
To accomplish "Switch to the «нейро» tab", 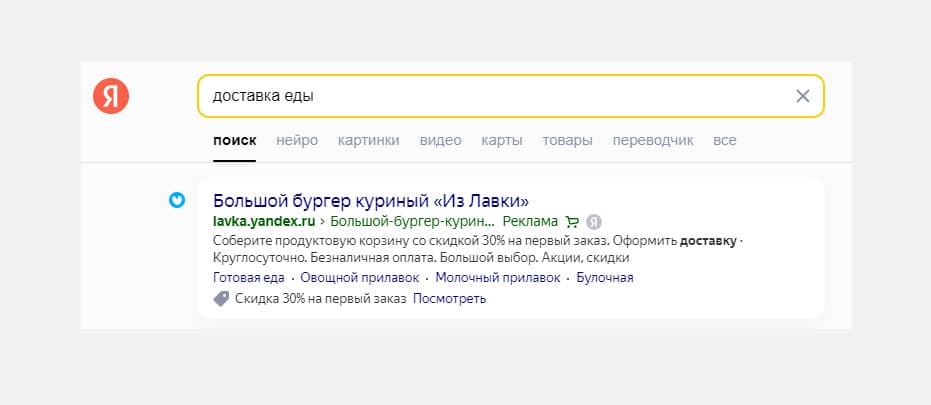I will [297, 141].
